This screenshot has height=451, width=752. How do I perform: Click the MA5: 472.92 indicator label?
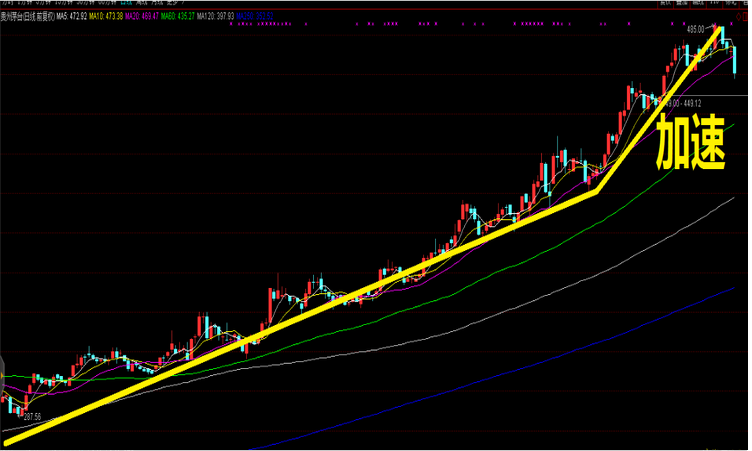[71, 16]
